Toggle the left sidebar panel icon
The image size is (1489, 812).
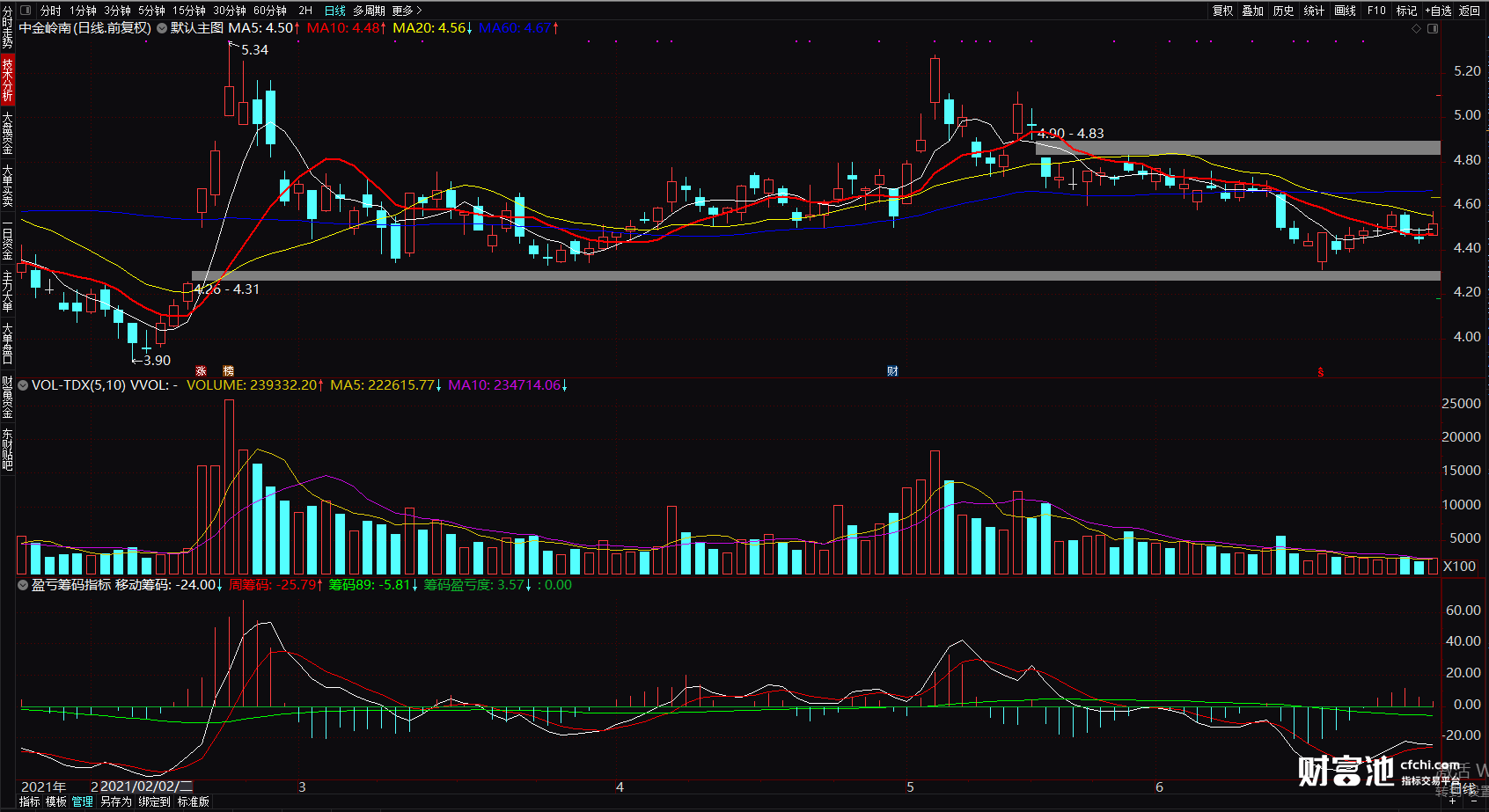click(26, 11)
